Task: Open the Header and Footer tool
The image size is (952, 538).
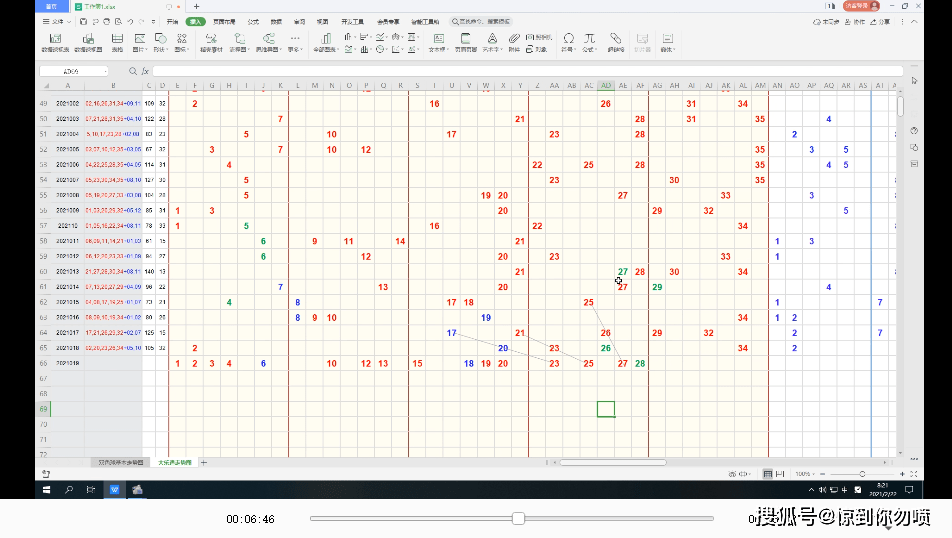Action: (x=466, y=42)
